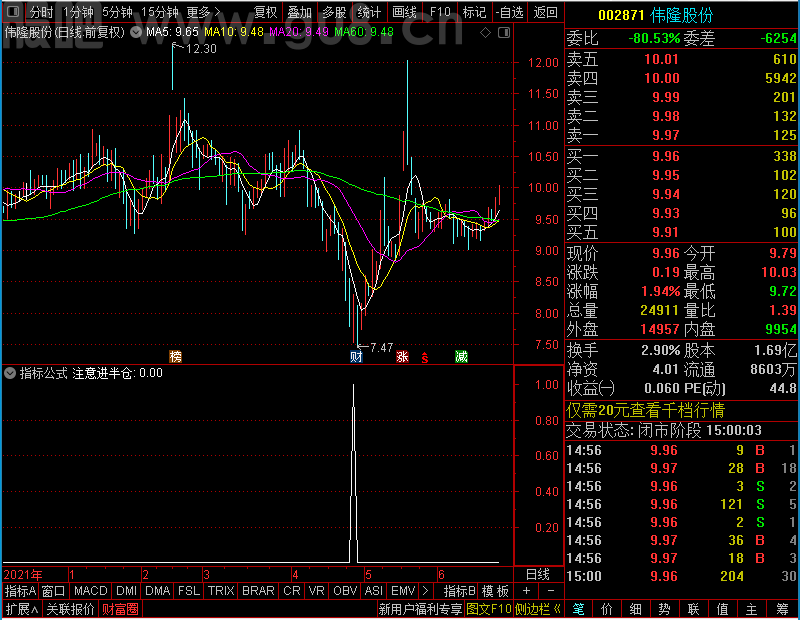This screenshot has width=800, height=620.
Task: Open the 模板 template menu
Action: click(x=495, y=591)
